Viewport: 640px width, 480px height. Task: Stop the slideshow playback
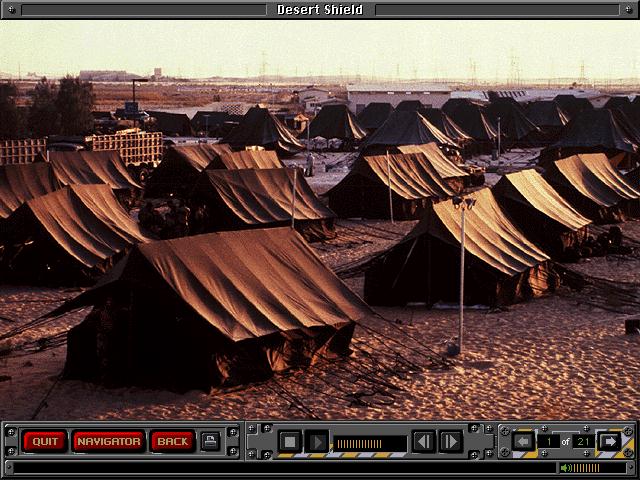pos(290,442)
